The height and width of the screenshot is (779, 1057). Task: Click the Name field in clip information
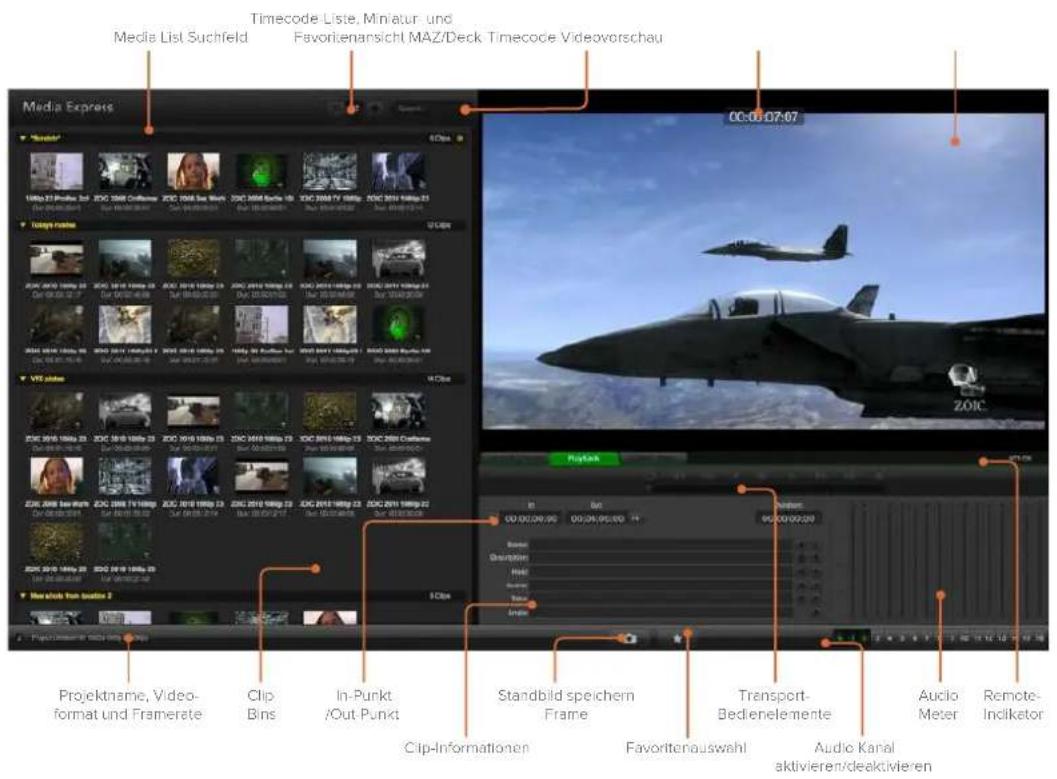pyautogui.click(x=661, y=544)
